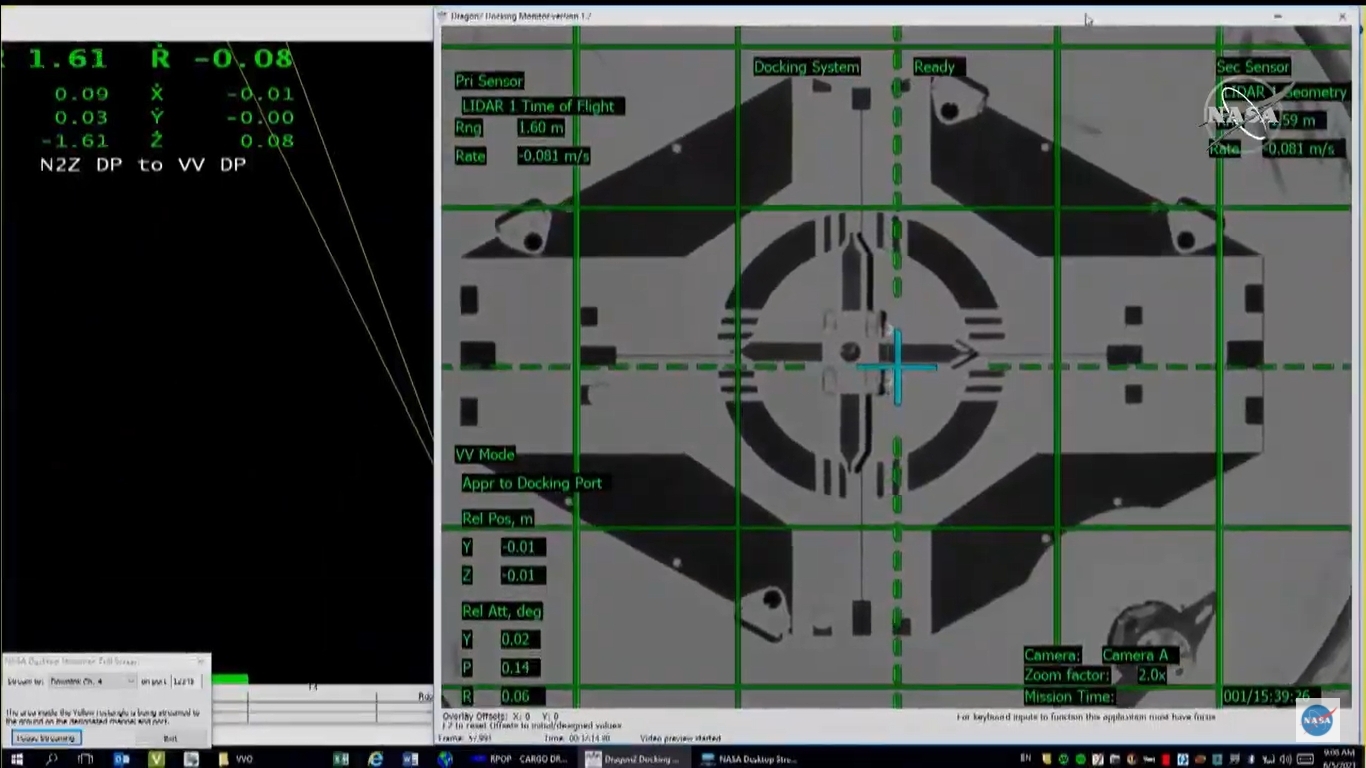Viewport: 1366px width, 768px height.
Task: Click the Mission Time value '001/15:39:26'
Action: (x=1265, y=696)
